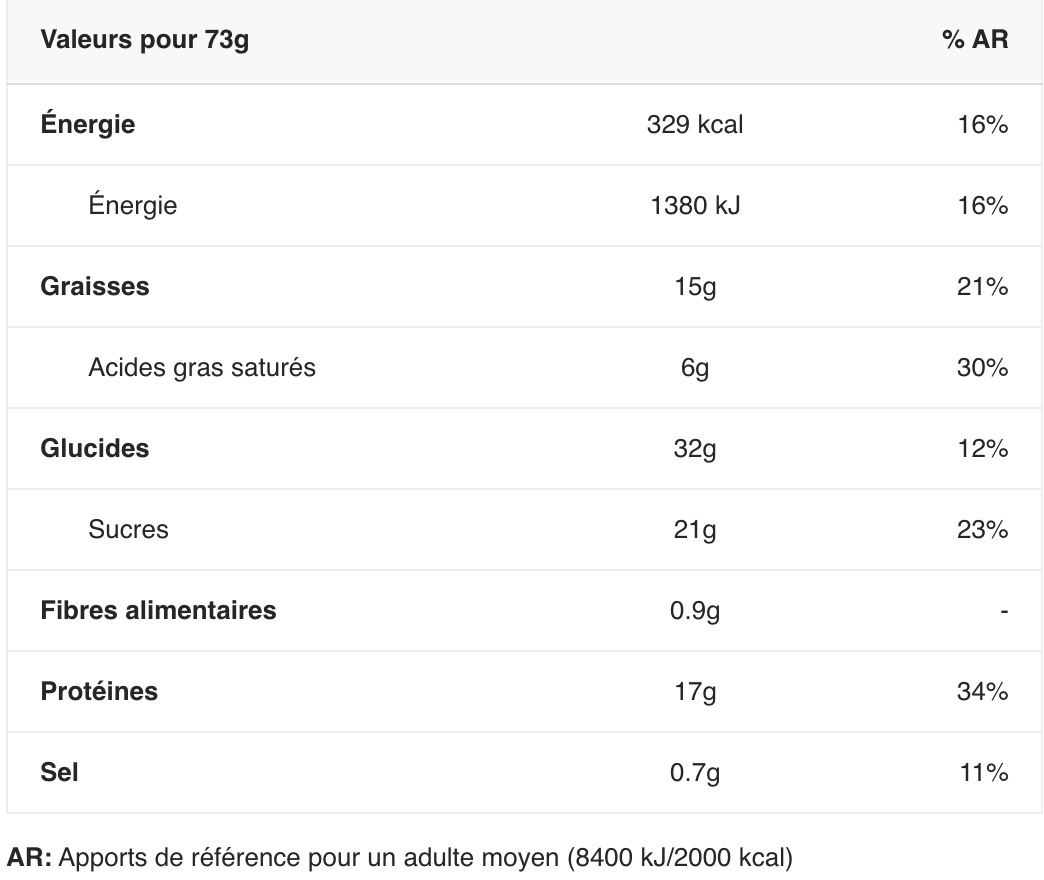This screenshot has height=880, width=1044.
Task: Click the 1380 kJ energy value
Action: [x=694, y=206]
